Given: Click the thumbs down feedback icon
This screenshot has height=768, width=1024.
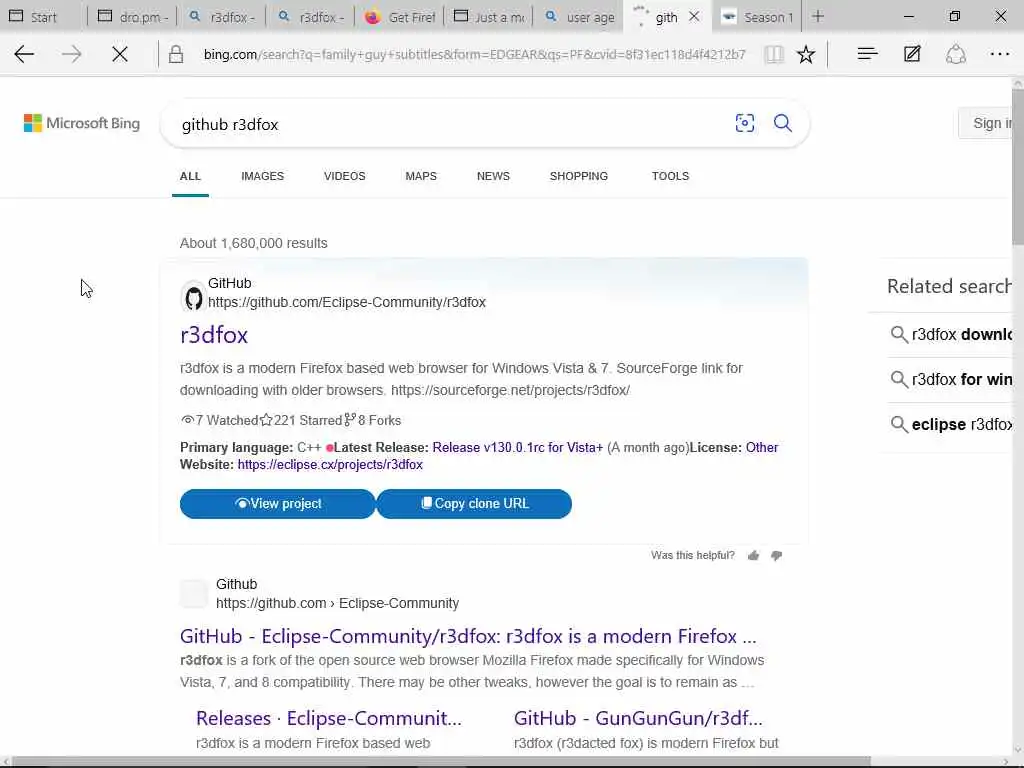Looking at the screenshot, I should [x=776, y=556].
